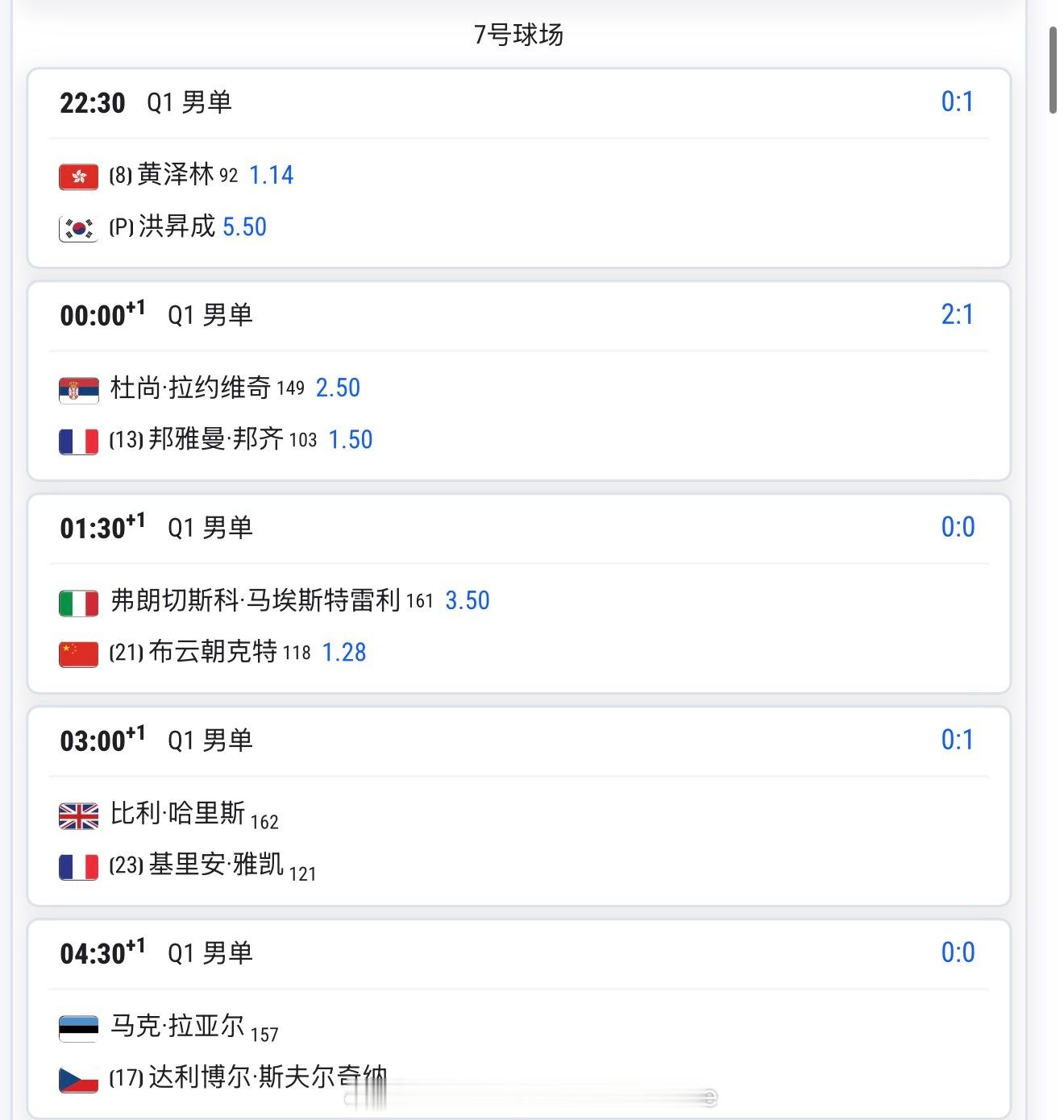Viewport: 1064px width, 1120px height.
Task: Open the 00:00 match score 2:1
Action: pyautogui.click(x=958, y=314)
